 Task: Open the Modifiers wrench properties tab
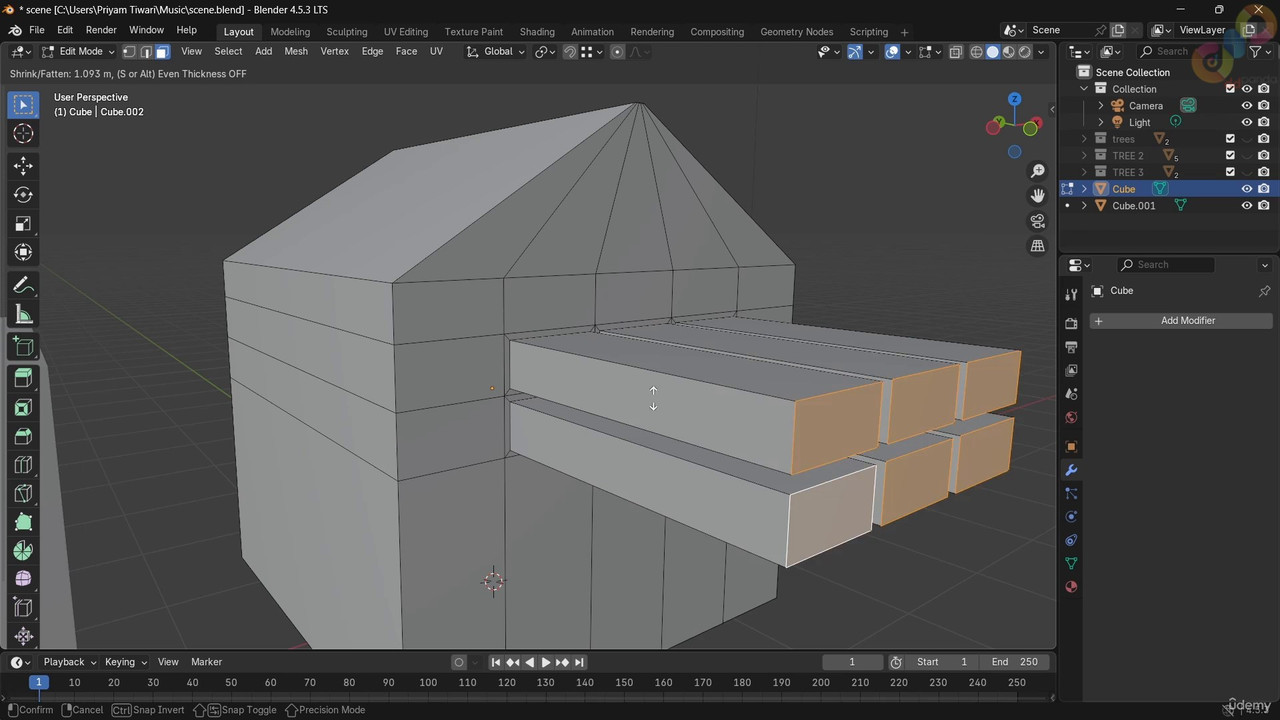(1071, 470)
